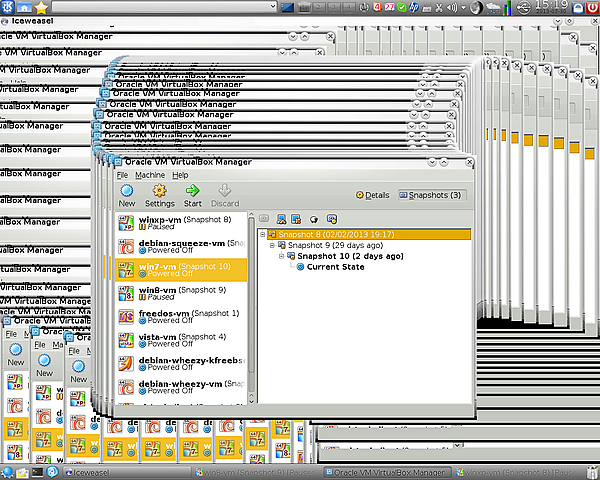This screenshot has width=600, height=480.
Task: Click the Iceweasel taskbar button
Action: [90, 471]
